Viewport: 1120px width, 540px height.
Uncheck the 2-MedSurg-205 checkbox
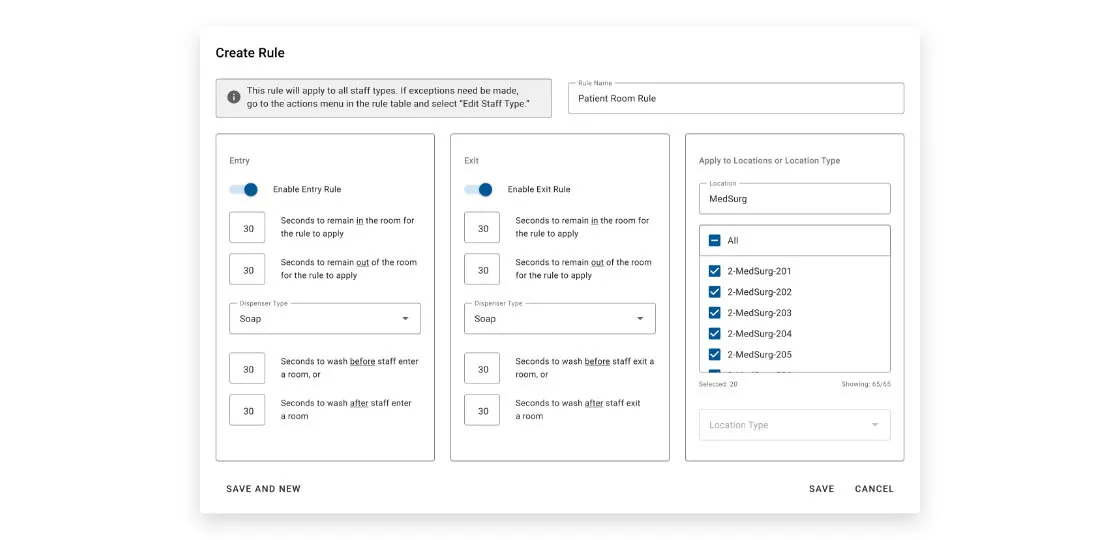click(714, 355)
